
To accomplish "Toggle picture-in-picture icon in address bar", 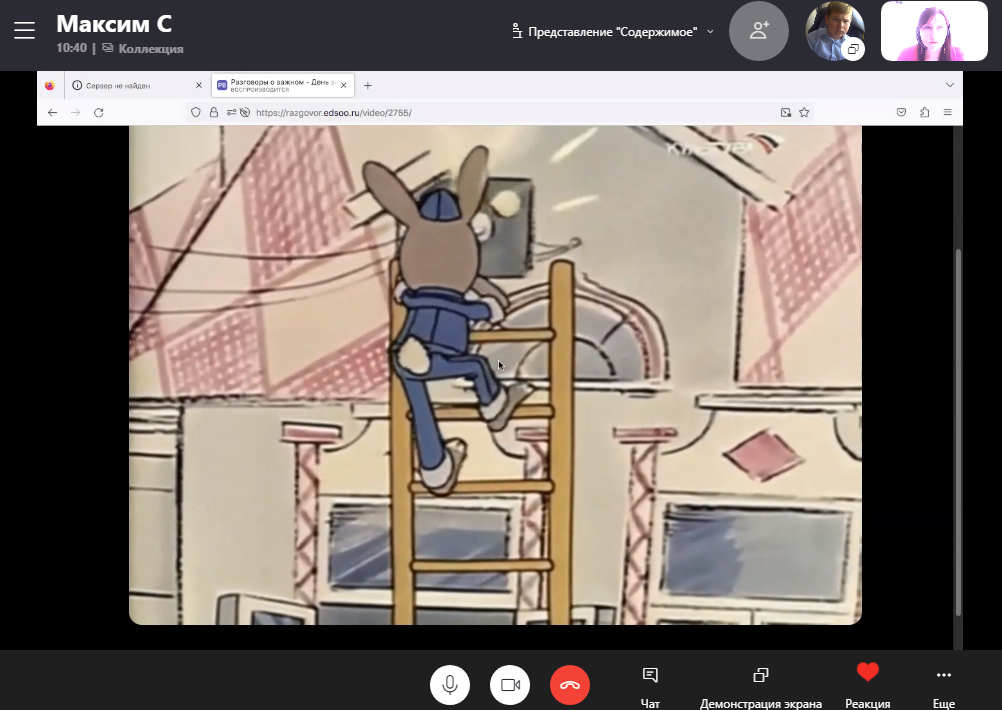I will pos(785,112).
